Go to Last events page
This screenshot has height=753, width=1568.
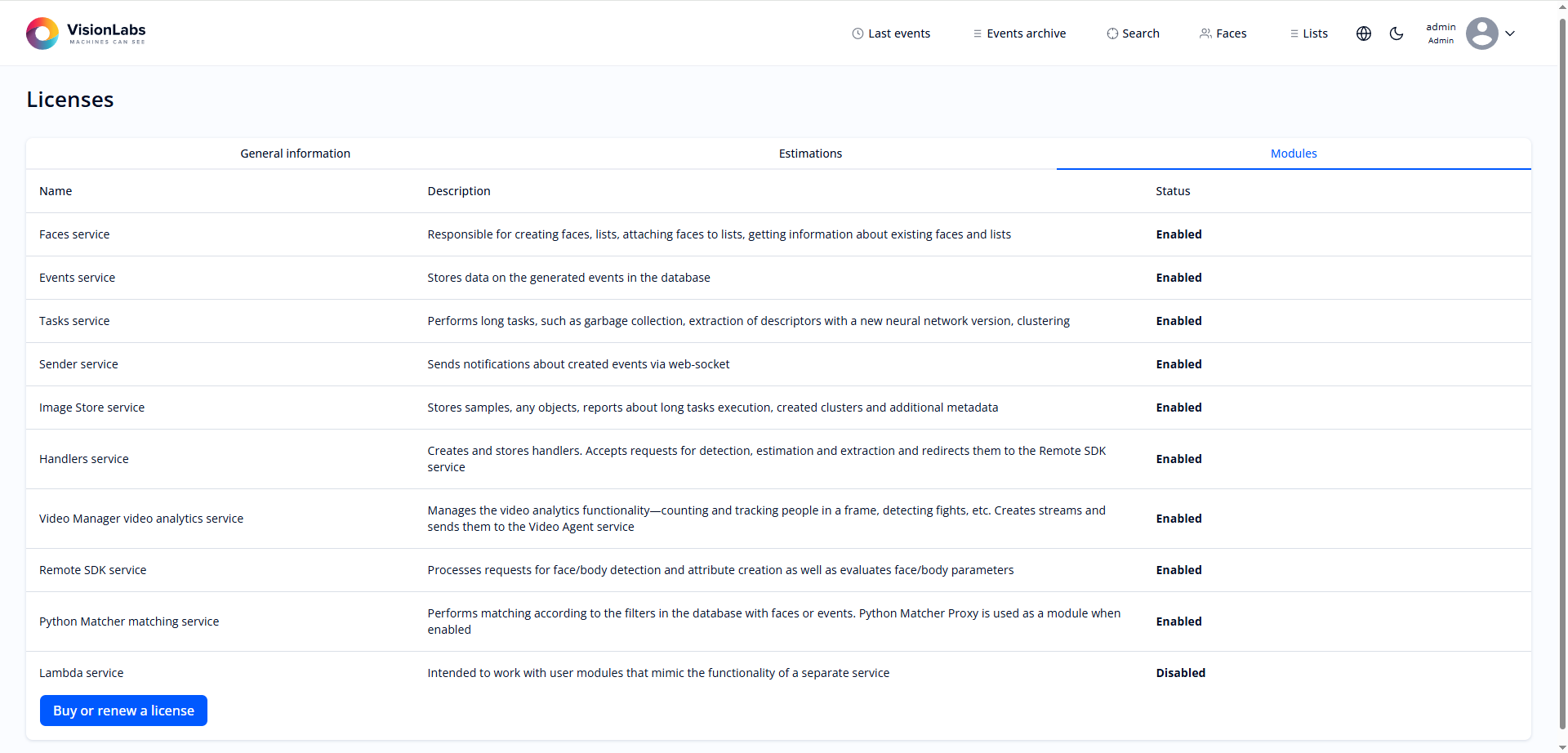[898, 33]
